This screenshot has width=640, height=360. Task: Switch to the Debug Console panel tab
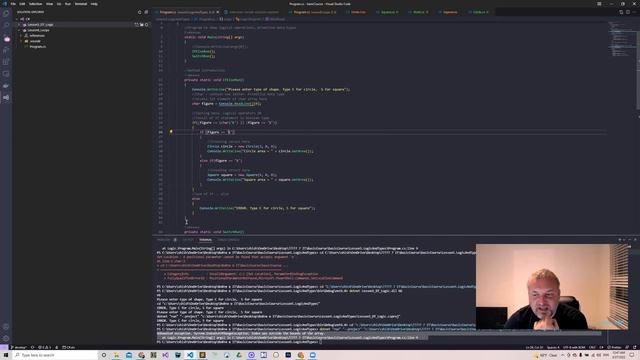(228, 240)
